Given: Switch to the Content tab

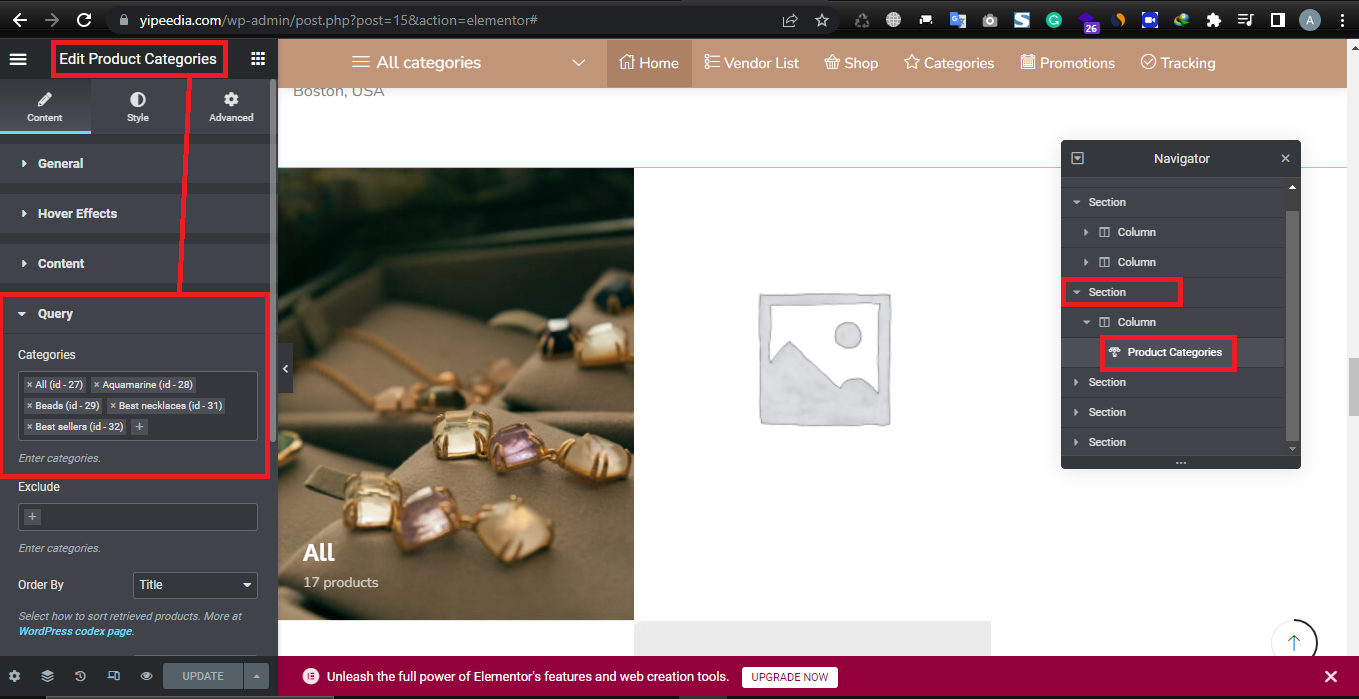Looking at the screenshot, I should pos(45,107).
